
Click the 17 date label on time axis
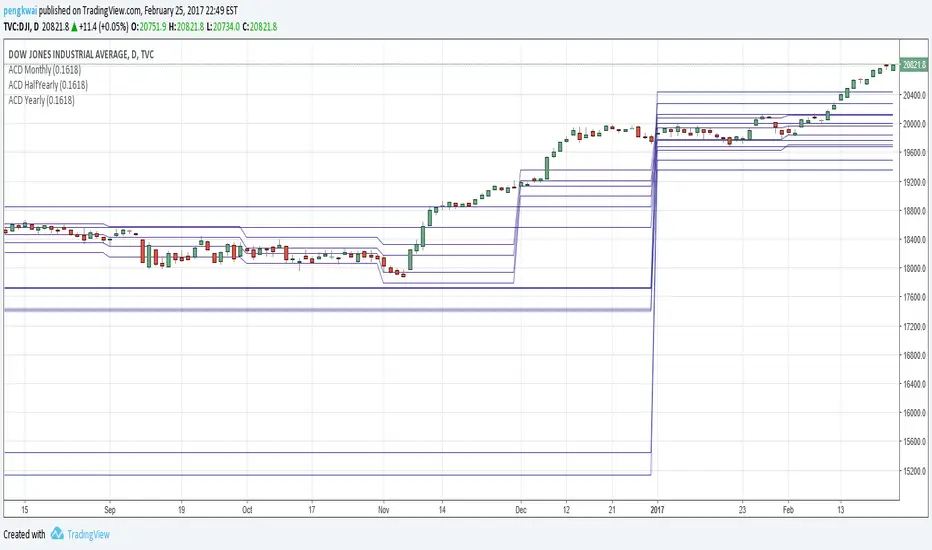click(311, 510)
